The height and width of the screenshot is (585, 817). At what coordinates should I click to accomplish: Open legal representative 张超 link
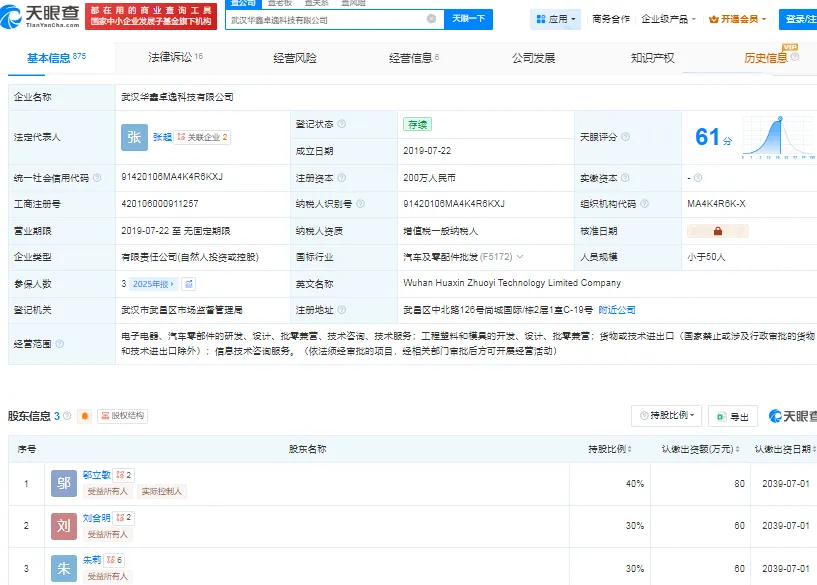pyautogui.click(x=162, y=137)
